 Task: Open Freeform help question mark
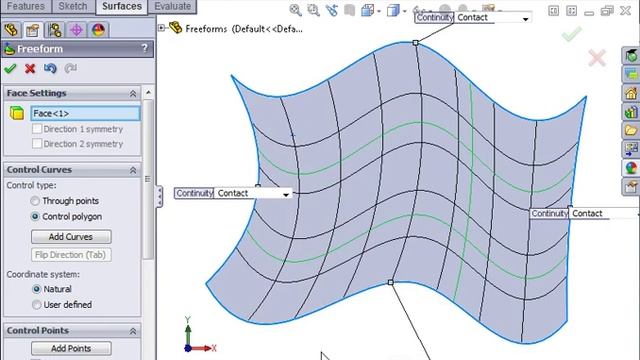144,49
